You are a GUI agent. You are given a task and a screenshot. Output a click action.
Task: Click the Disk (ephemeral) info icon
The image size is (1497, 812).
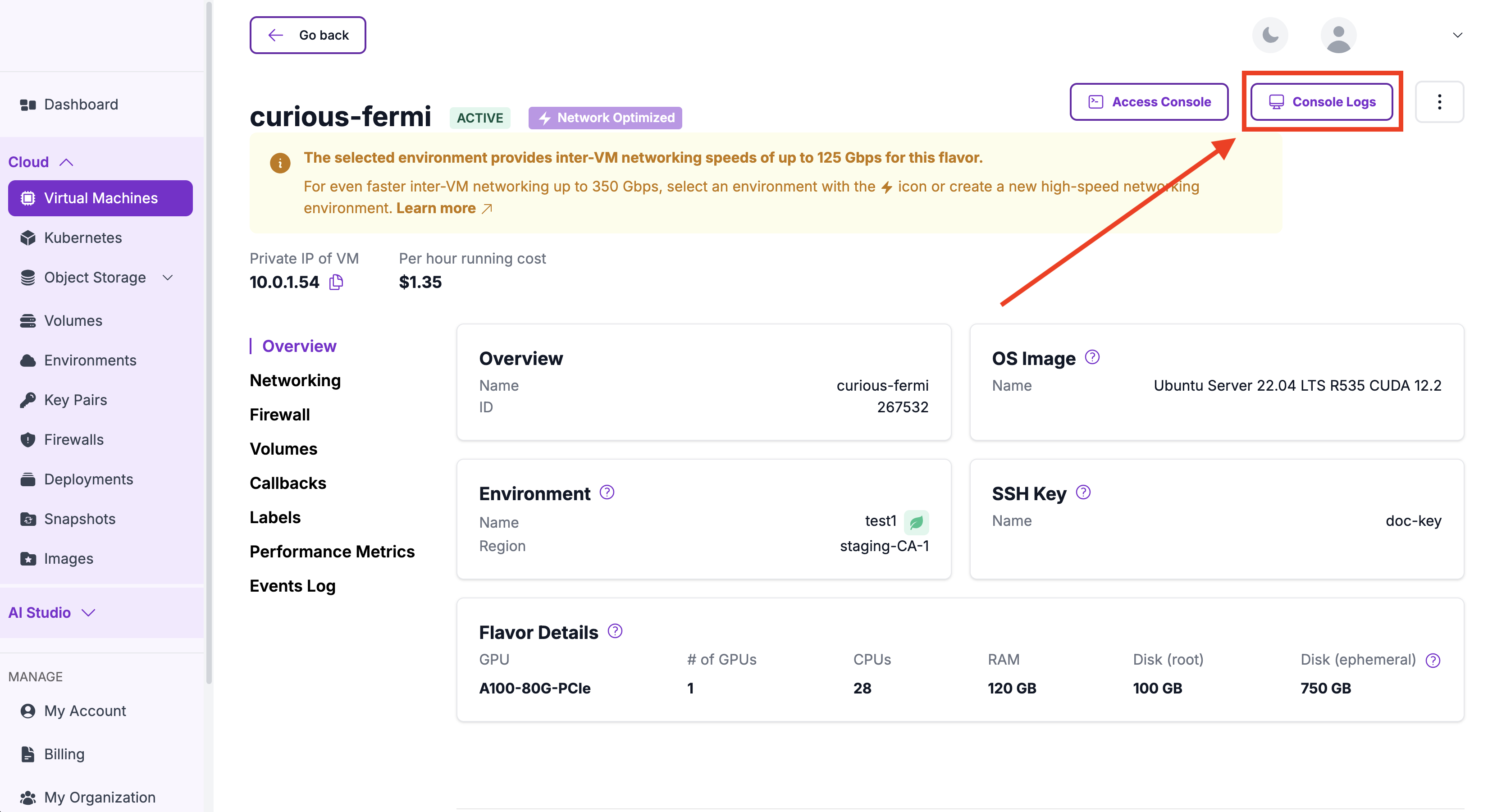[1433, 660]
